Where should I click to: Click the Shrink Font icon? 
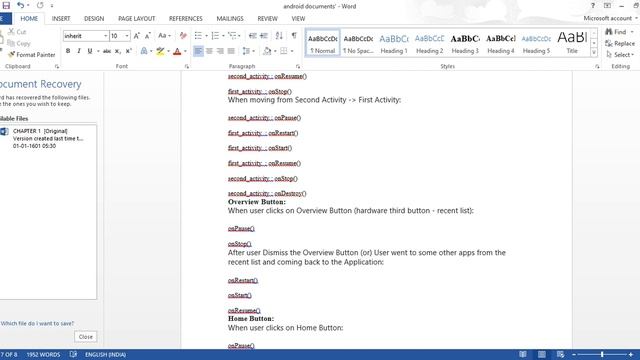tap(147, 36)
